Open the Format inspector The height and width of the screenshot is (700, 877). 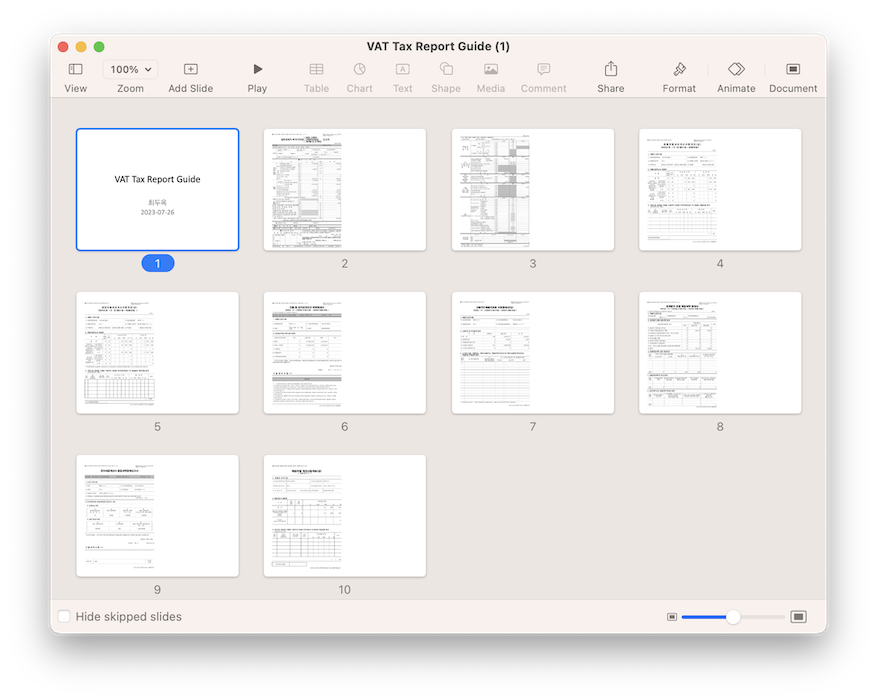pyautogui.click(x=680, y=69)
